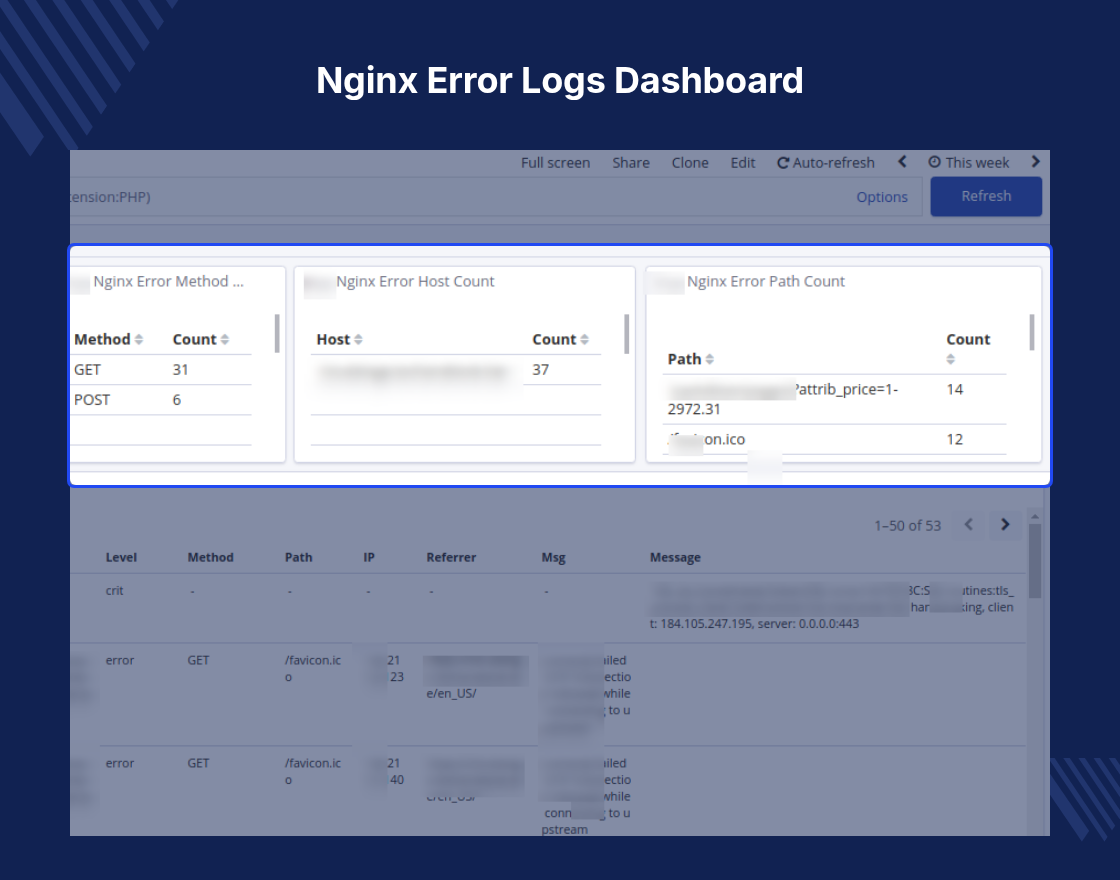Click the Level column header

[x=121, y=558]
